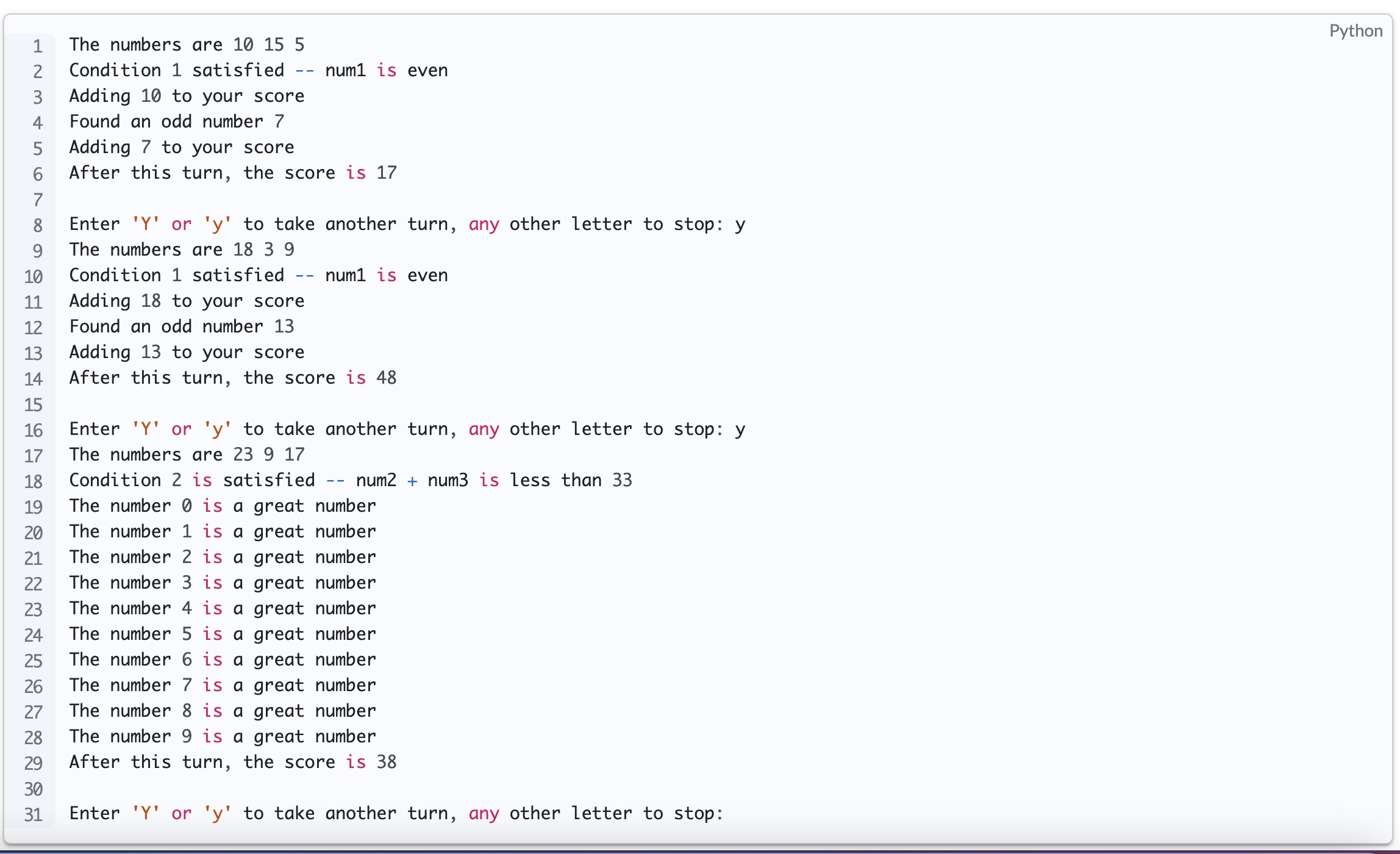Click the horizontal scrollbar at the bottom
Image resolution: width=1400 pixels, height=854 pixels.
tap(700, 849)
